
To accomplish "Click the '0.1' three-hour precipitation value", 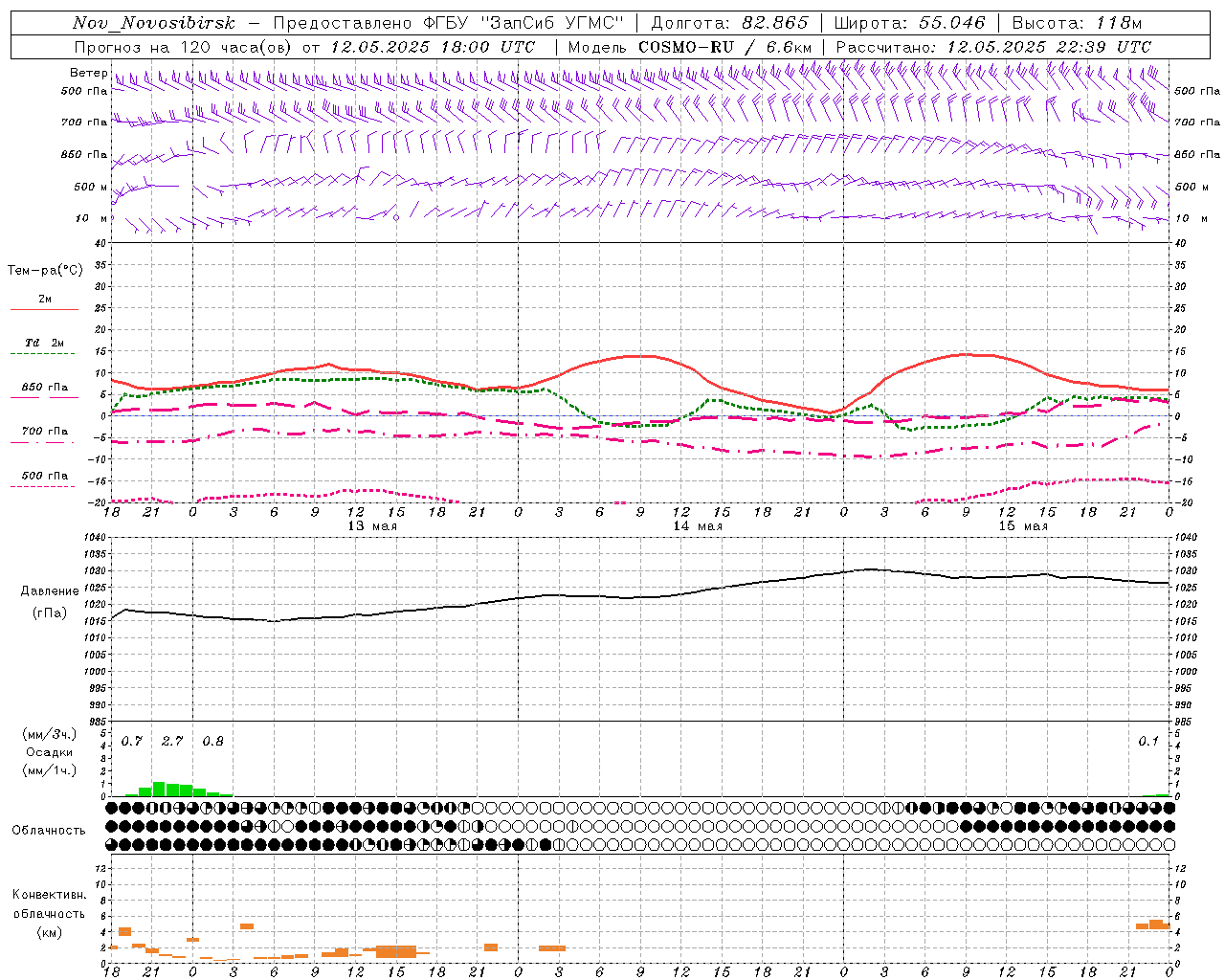I will (1148, 742).
